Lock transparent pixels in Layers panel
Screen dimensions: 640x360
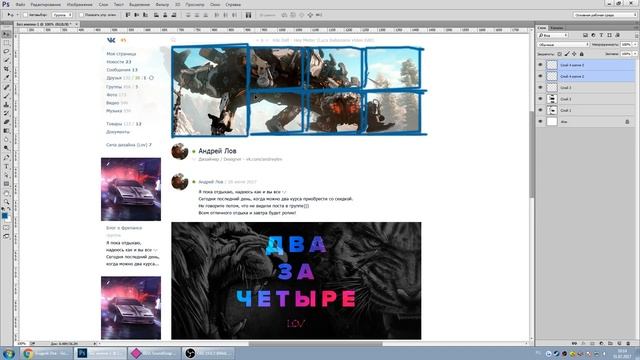click(559, 54)
